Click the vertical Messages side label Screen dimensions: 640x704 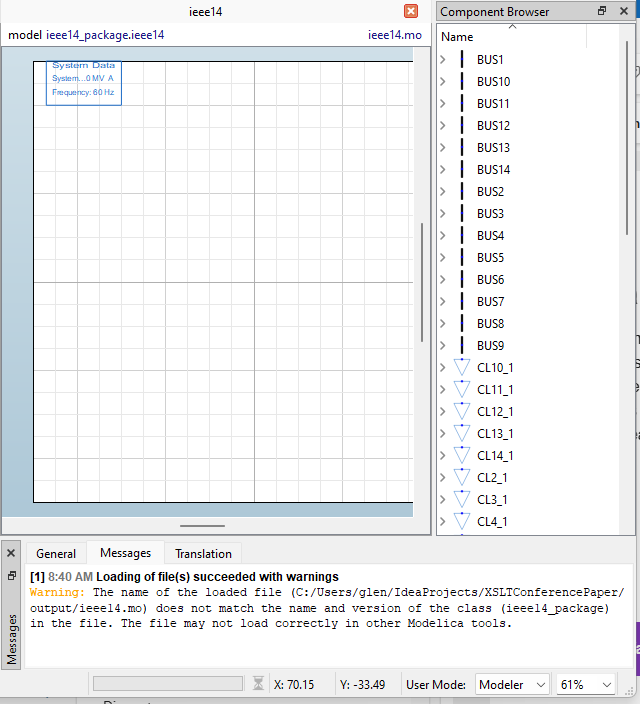[x=12, y=639]
